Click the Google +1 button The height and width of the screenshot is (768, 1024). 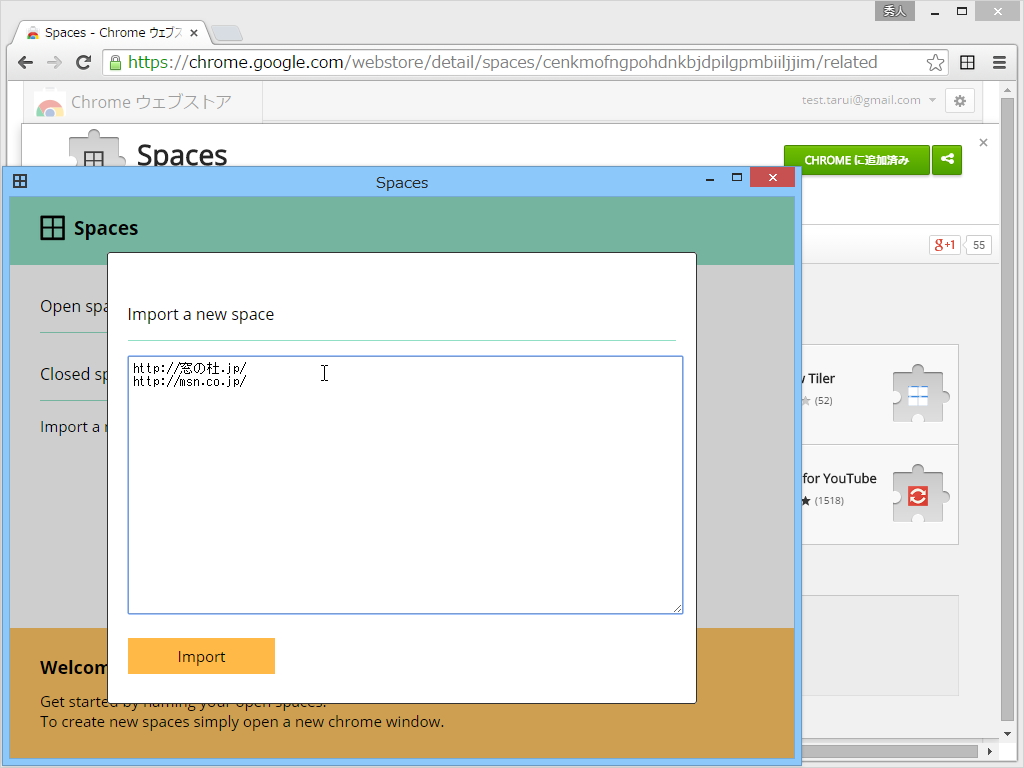coord(944,245)
